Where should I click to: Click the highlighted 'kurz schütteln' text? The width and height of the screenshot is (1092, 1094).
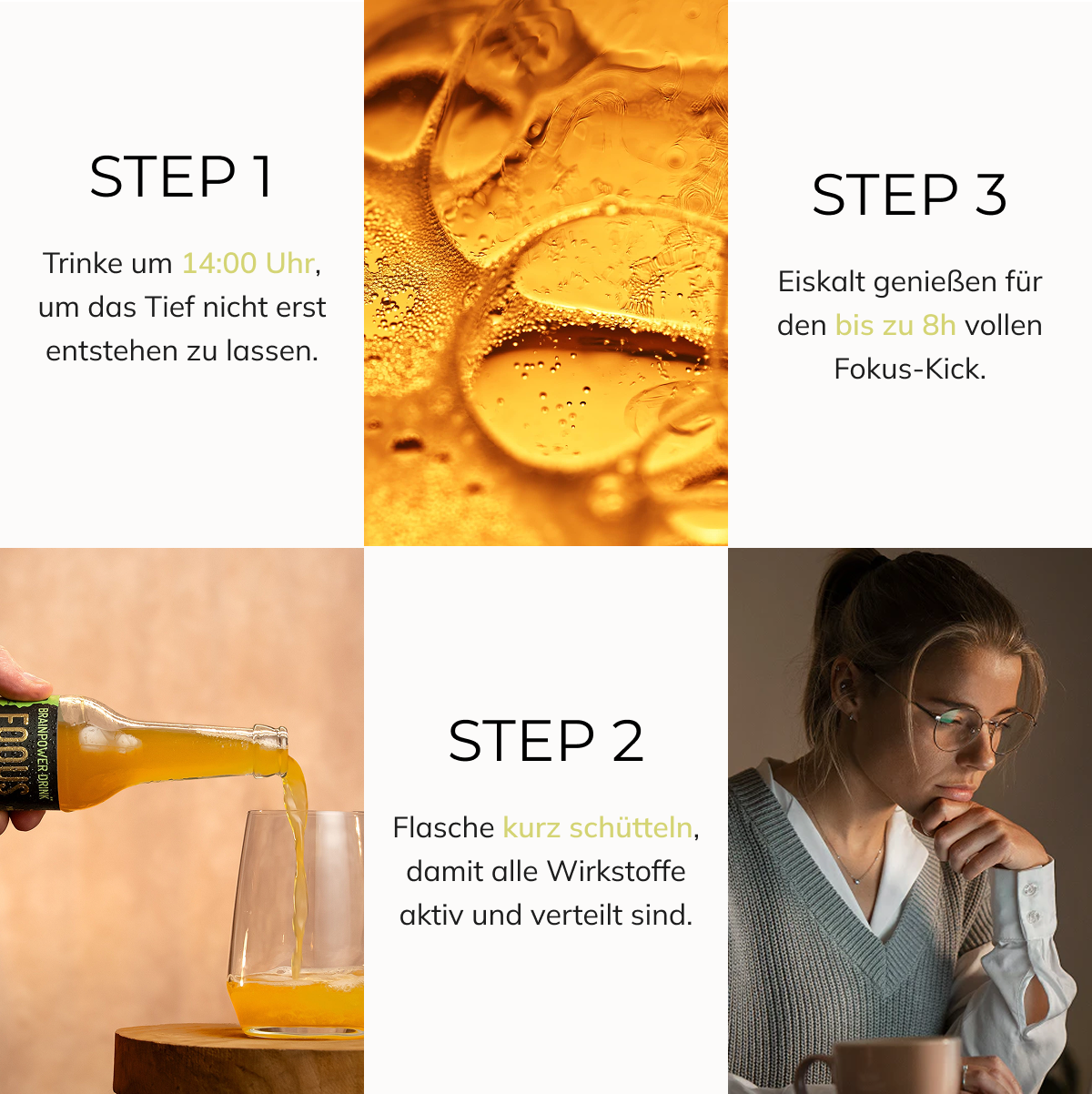(x=598, y=827)
